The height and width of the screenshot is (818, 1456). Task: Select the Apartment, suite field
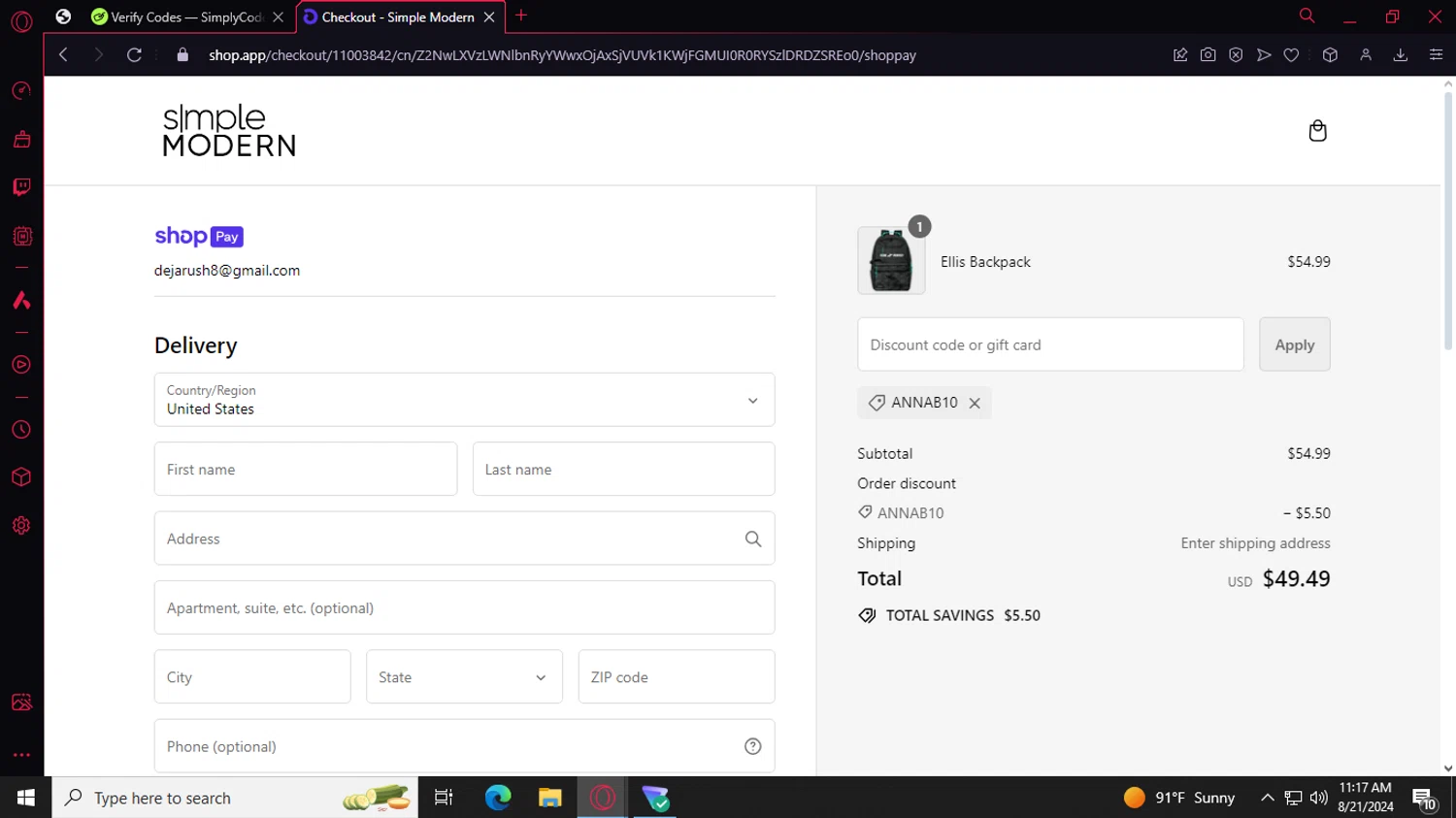pos(464,607)
